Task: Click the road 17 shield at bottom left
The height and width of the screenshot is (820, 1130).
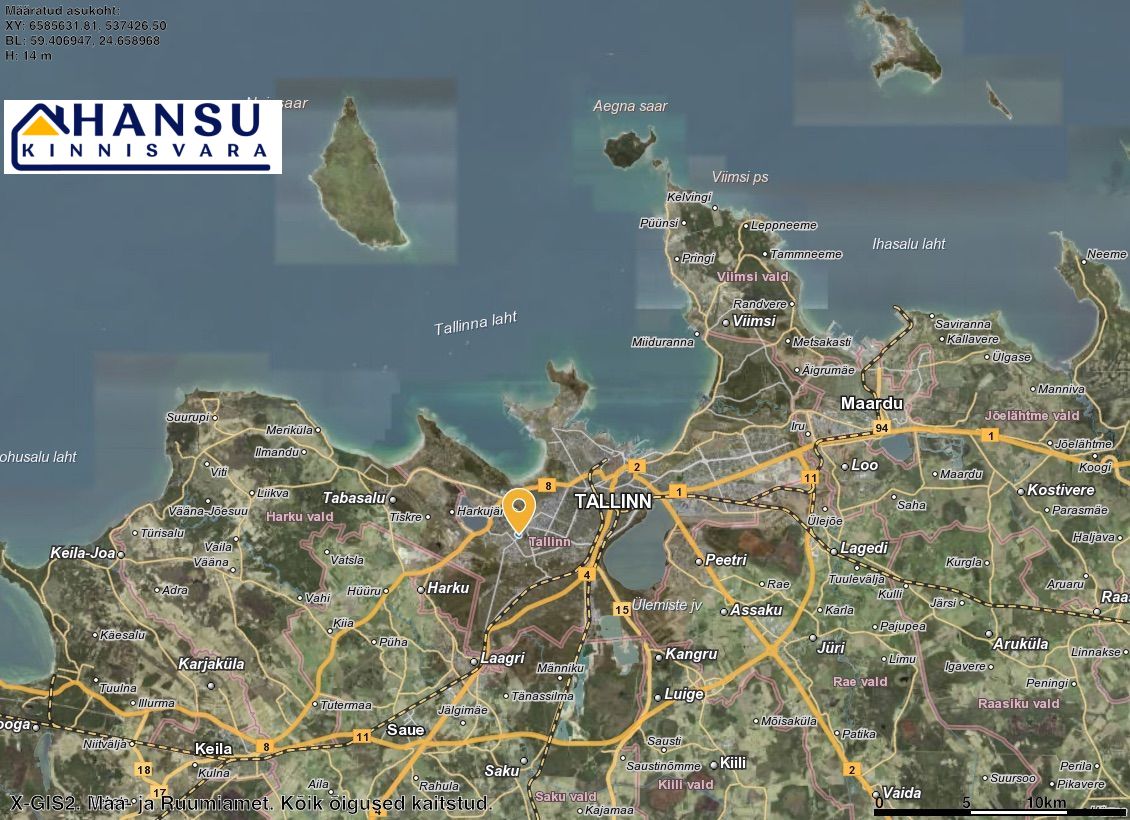Action: [x=159, y=793]
